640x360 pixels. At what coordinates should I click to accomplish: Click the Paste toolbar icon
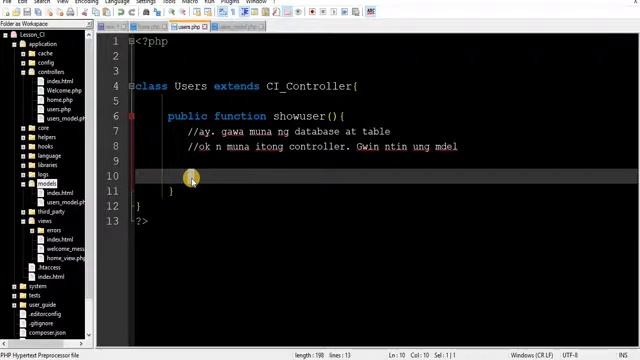click(106, 12)
